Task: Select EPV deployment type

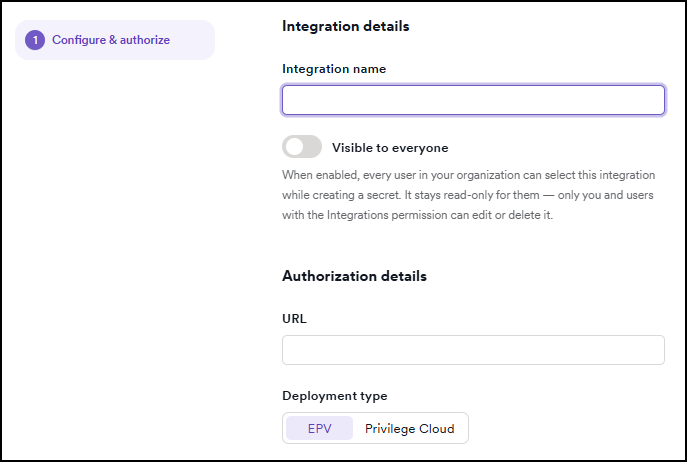Action: 319,428
